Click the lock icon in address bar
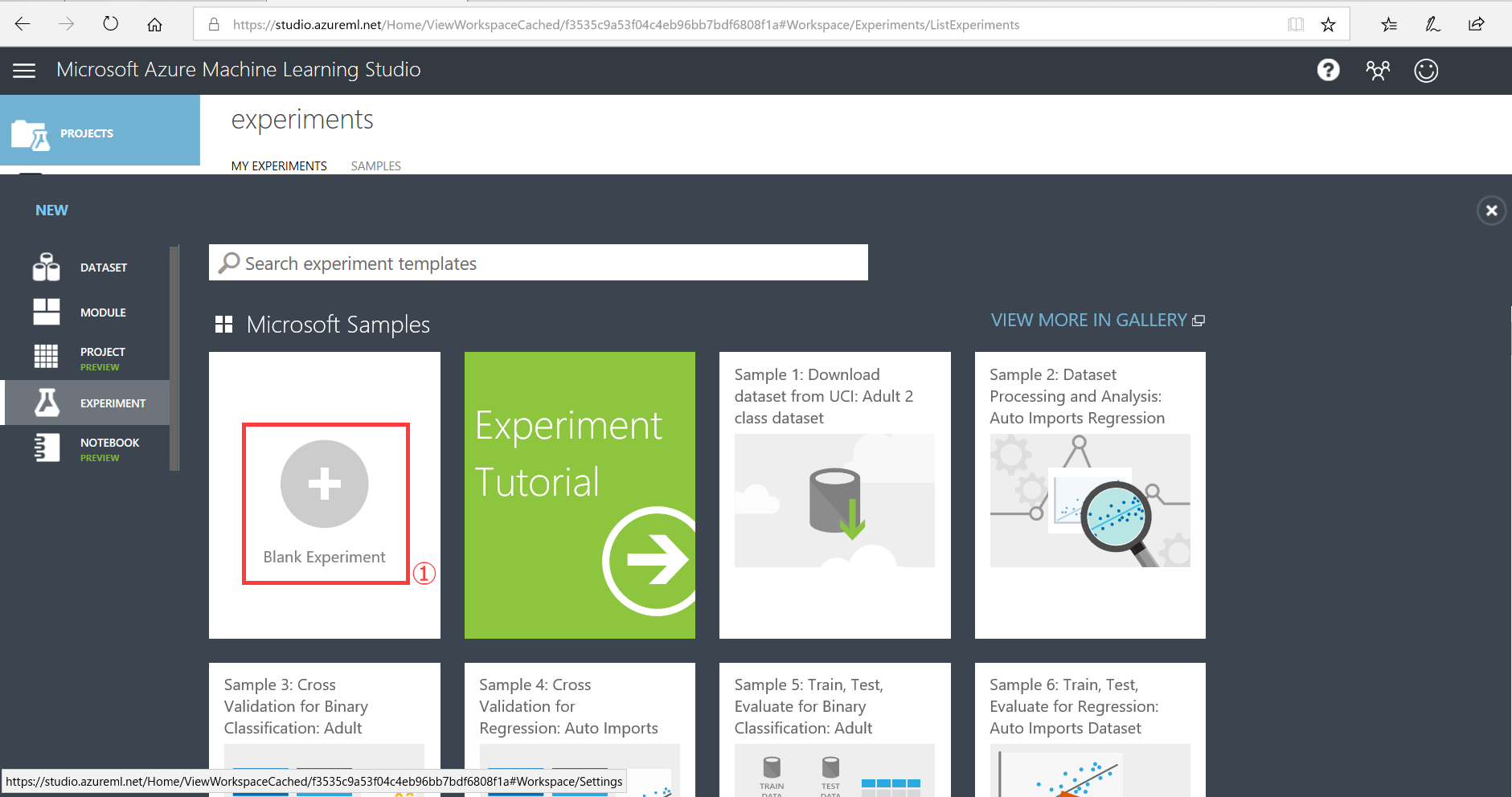 214,24
